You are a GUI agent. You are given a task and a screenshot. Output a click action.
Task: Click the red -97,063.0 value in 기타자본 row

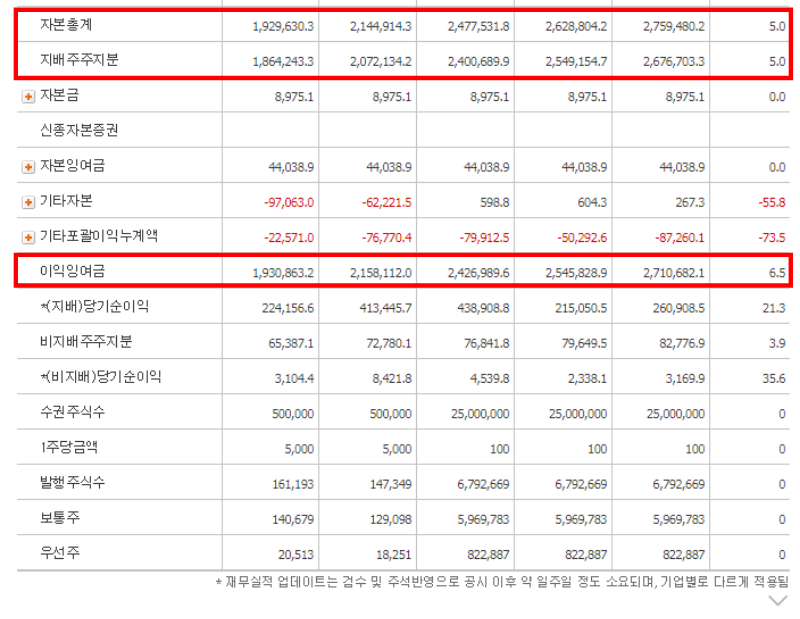287,202
